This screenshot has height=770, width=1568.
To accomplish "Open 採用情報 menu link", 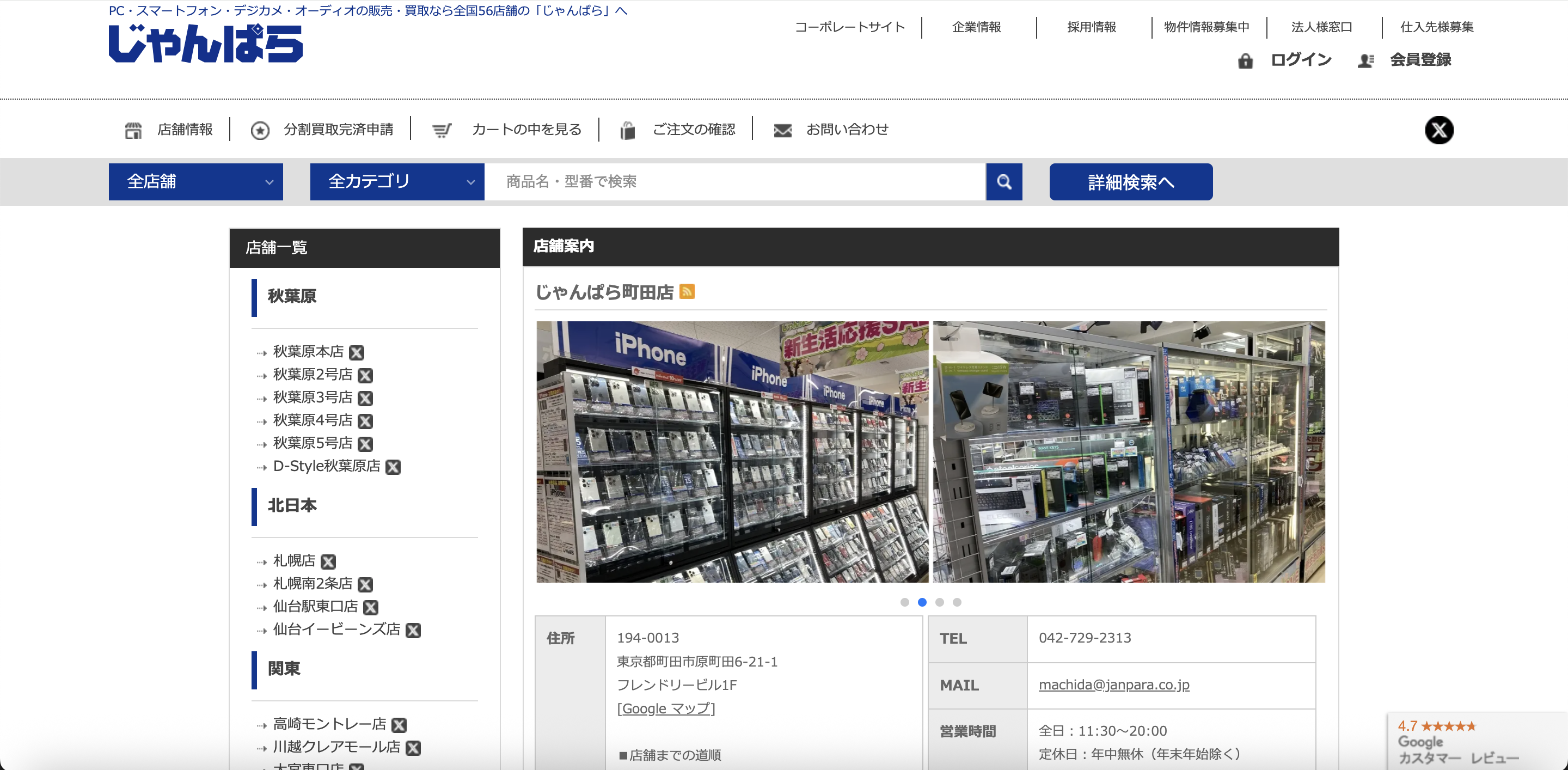I will point(1092,27).
